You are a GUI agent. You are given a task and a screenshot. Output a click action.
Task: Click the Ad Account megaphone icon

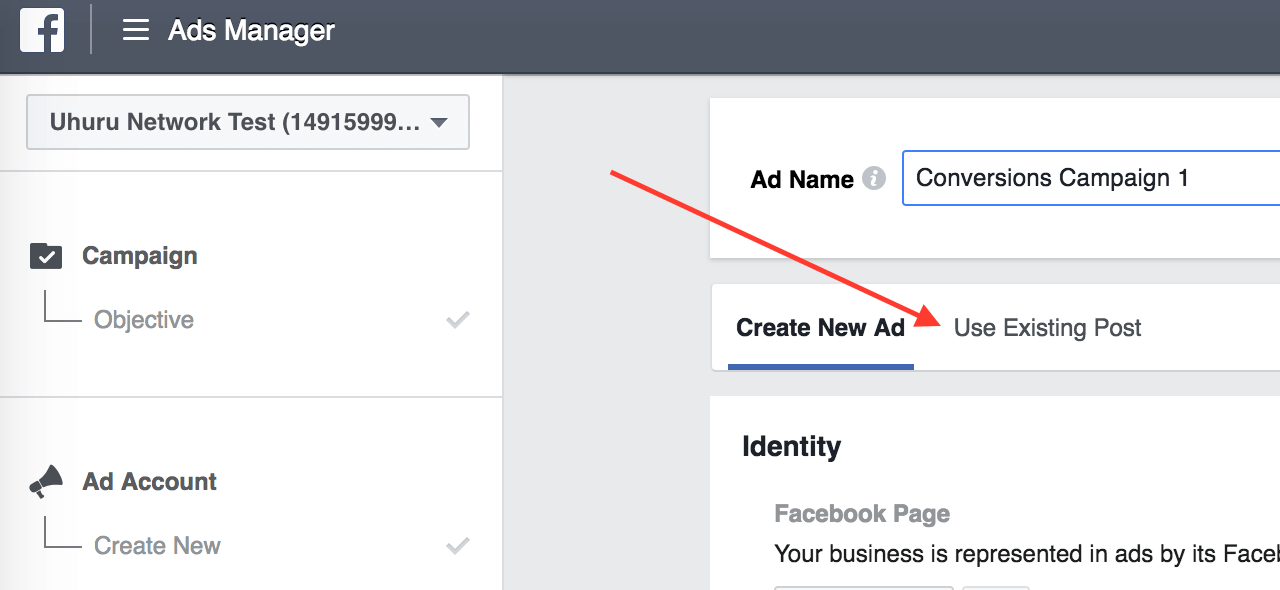click(x=46, y=482)
